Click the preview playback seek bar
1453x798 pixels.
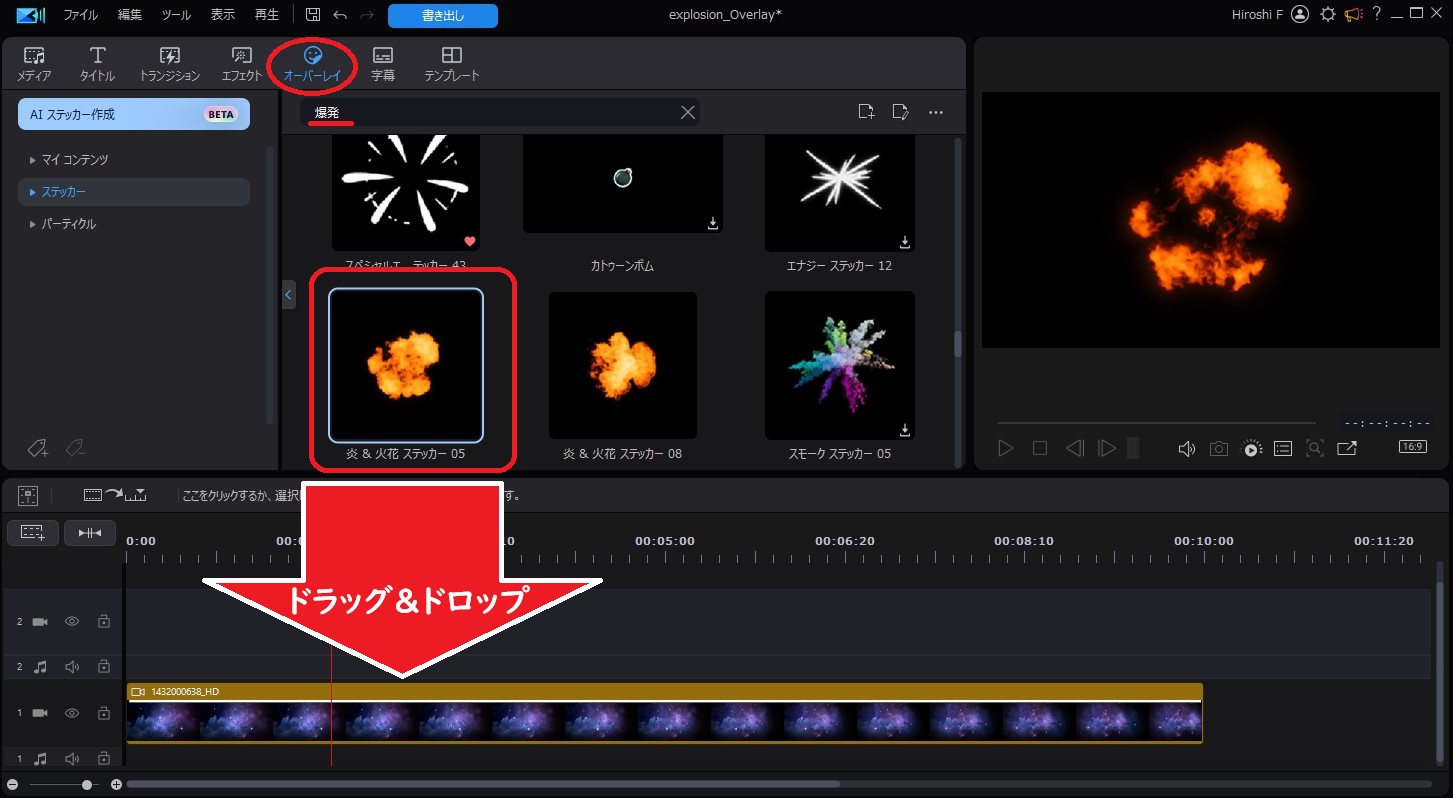[1156, 423]
